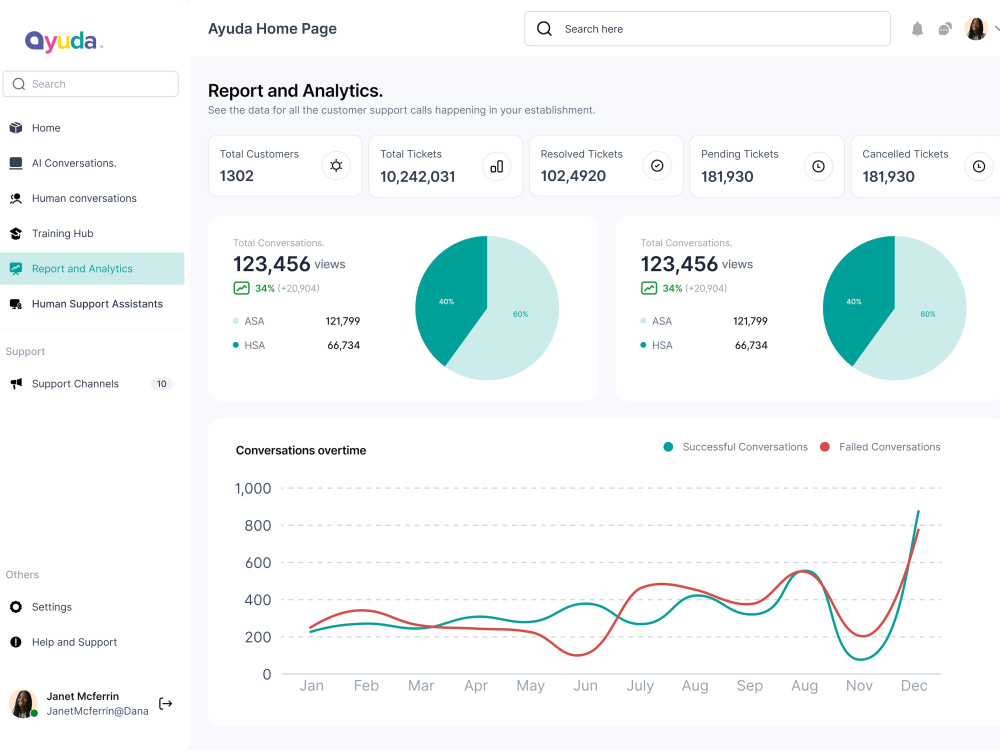Open Help and Support
Viewport: 1000px width, 750px height.
click(92, 642)
